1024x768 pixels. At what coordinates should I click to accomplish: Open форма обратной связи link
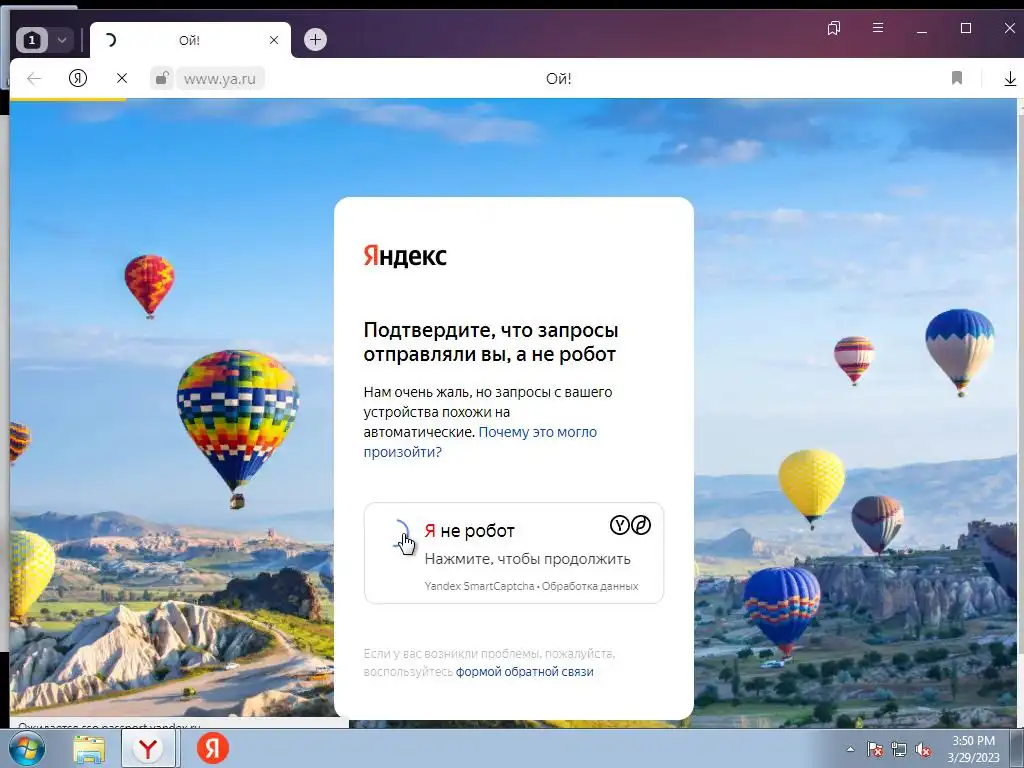coord(524,672)
